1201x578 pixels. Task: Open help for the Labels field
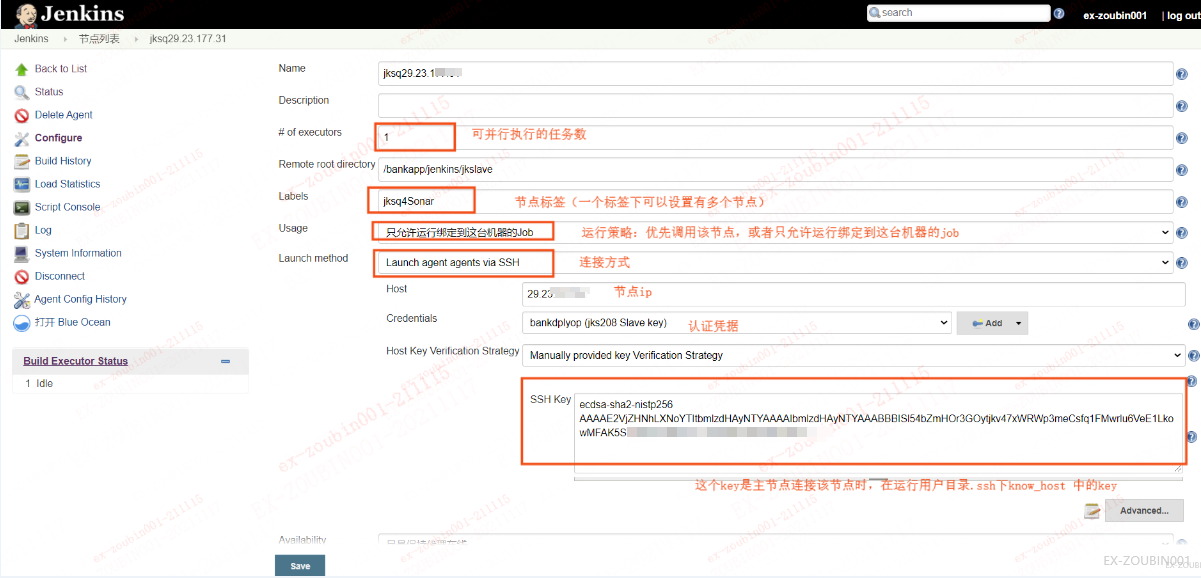point(1182,203)
